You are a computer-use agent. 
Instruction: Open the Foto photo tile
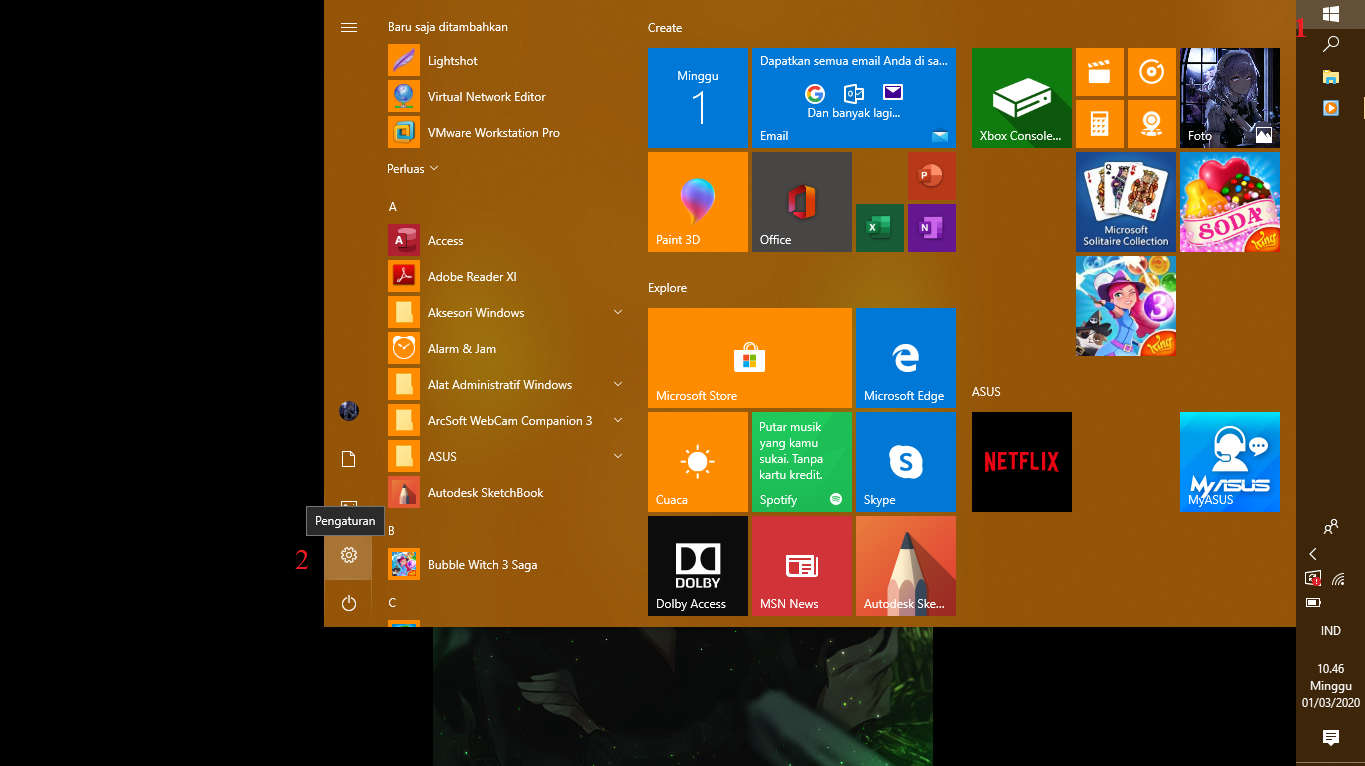pyautogui.click(x=1230, y=98)
